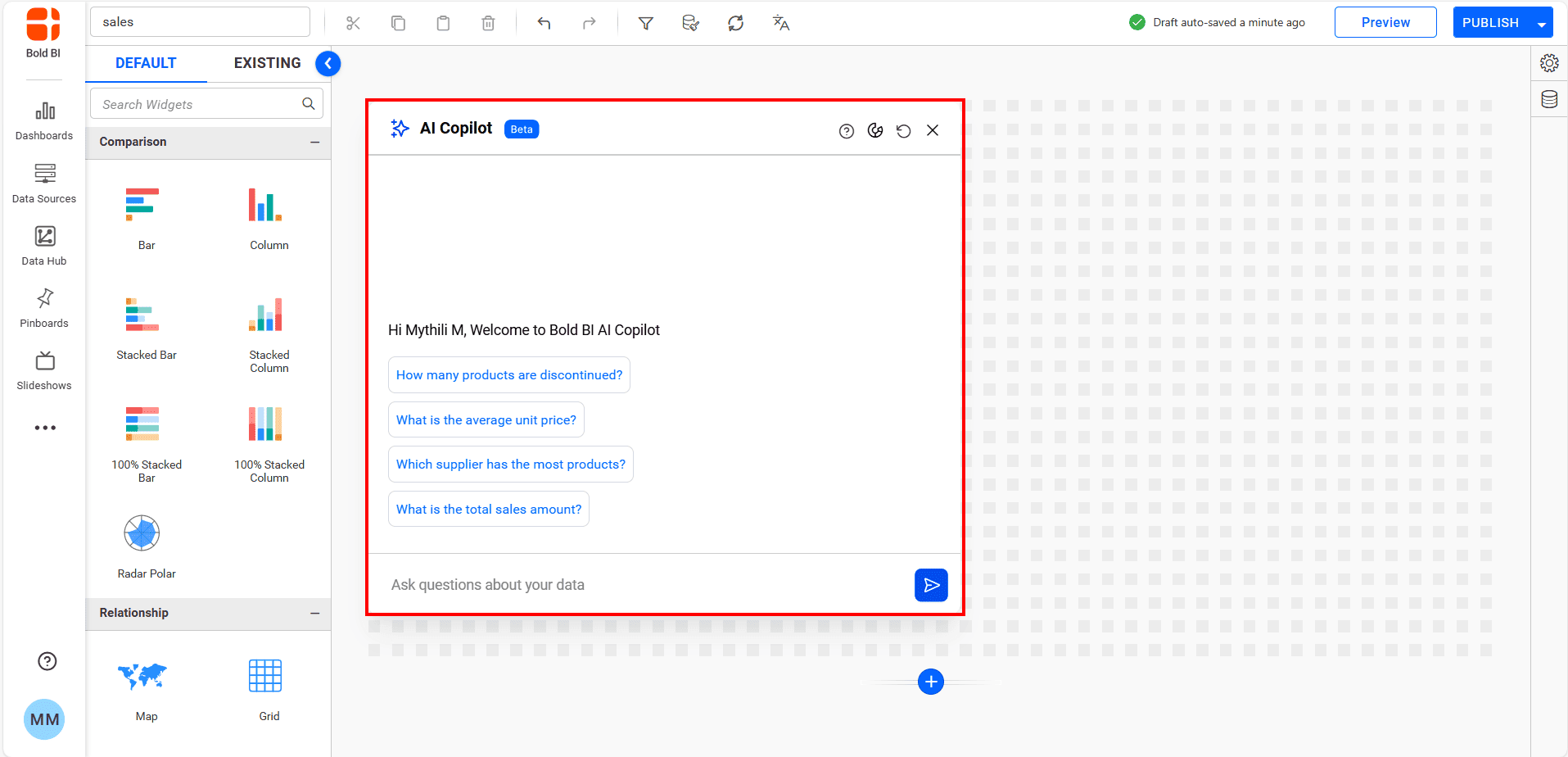1568x757 pixels.
Task: Click the filter icon in the toolbar
Action: point(646,23)
